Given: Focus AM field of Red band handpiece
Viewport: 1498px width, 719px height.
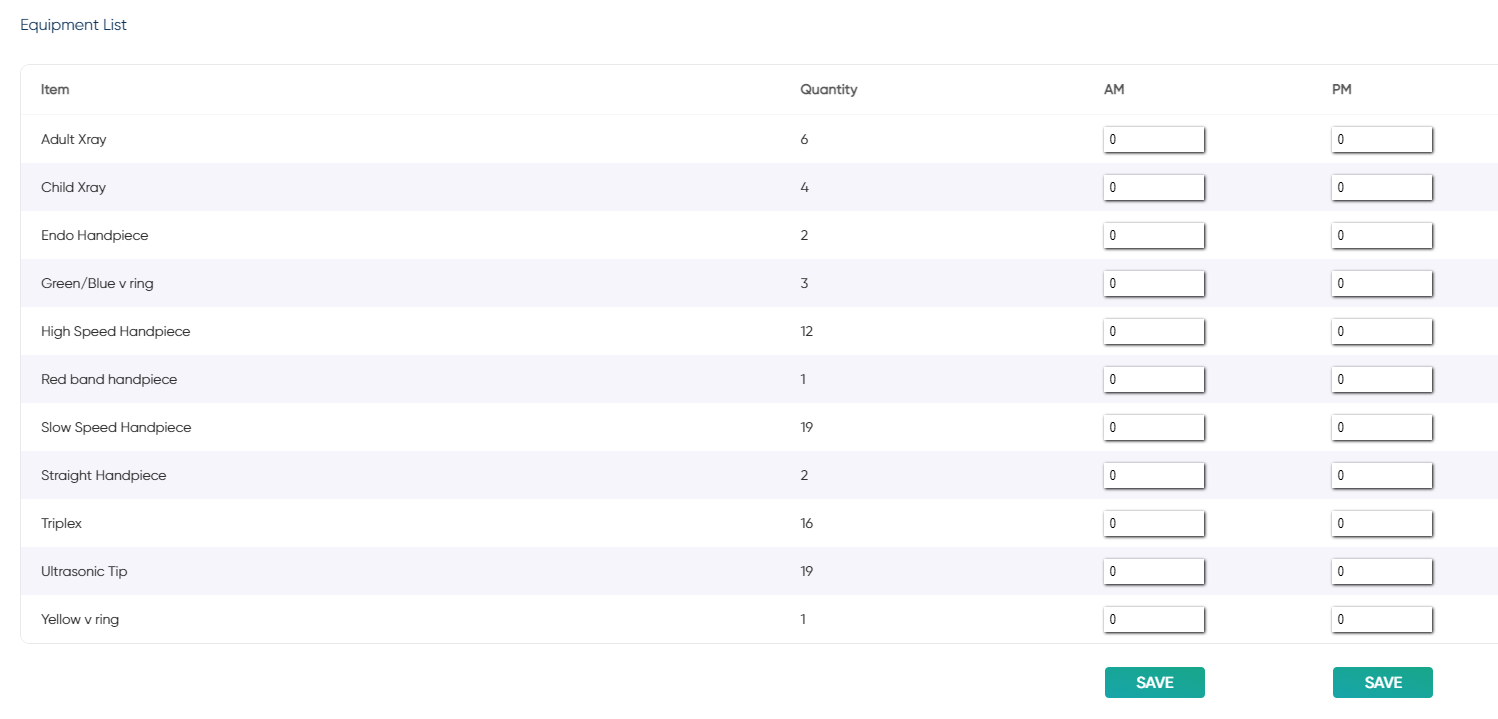Looking at the screenshot, I should point(1154,380).
